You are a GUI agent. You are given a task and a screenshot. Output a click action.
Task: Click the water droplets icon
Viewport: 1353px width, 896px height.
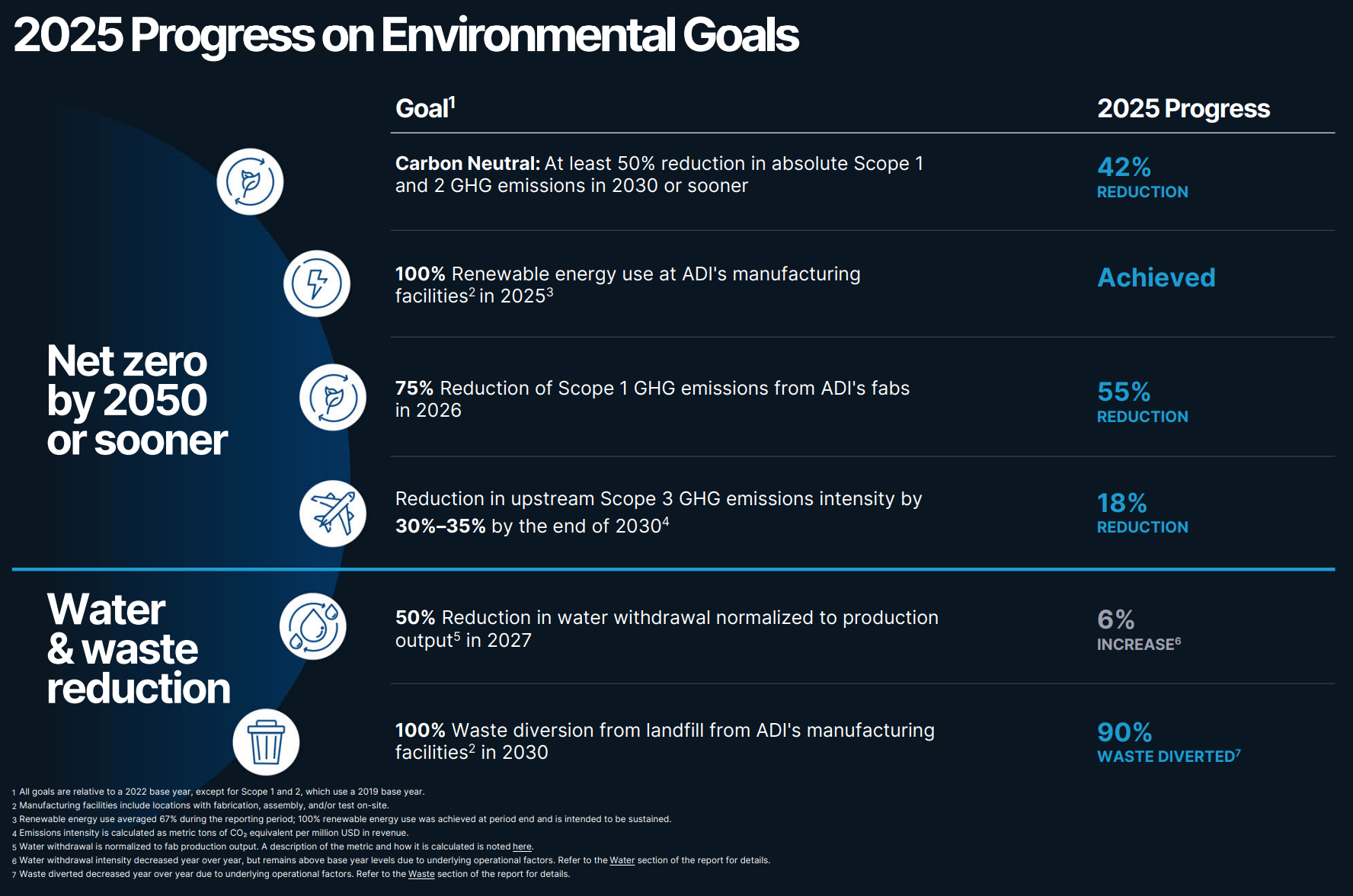click(313, 626)
